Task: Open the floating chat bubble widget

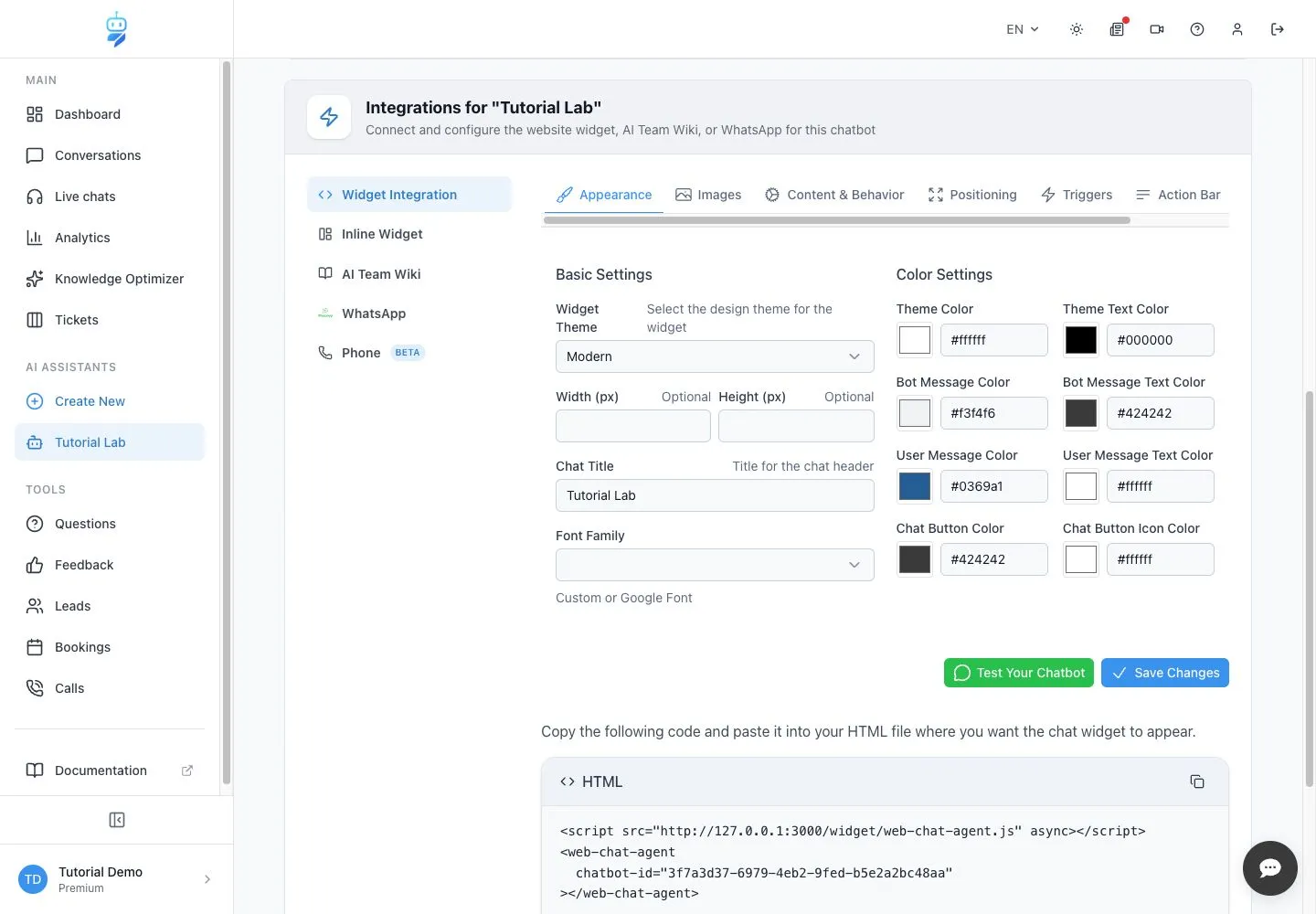Action: coord(1270,868)
